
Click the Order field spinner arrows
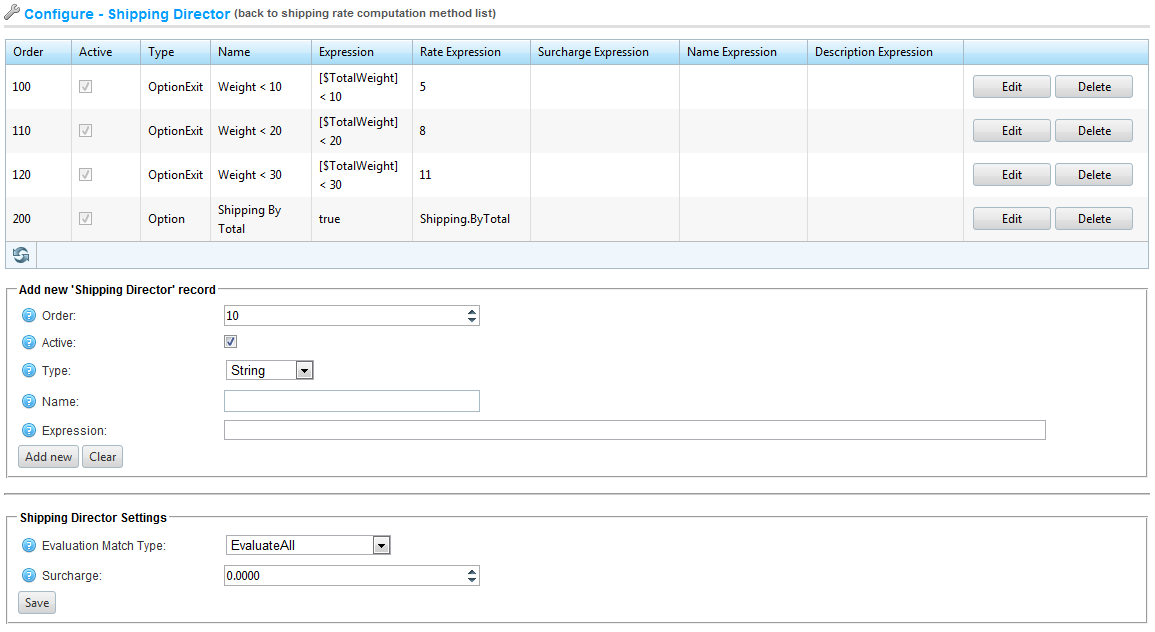472,316
